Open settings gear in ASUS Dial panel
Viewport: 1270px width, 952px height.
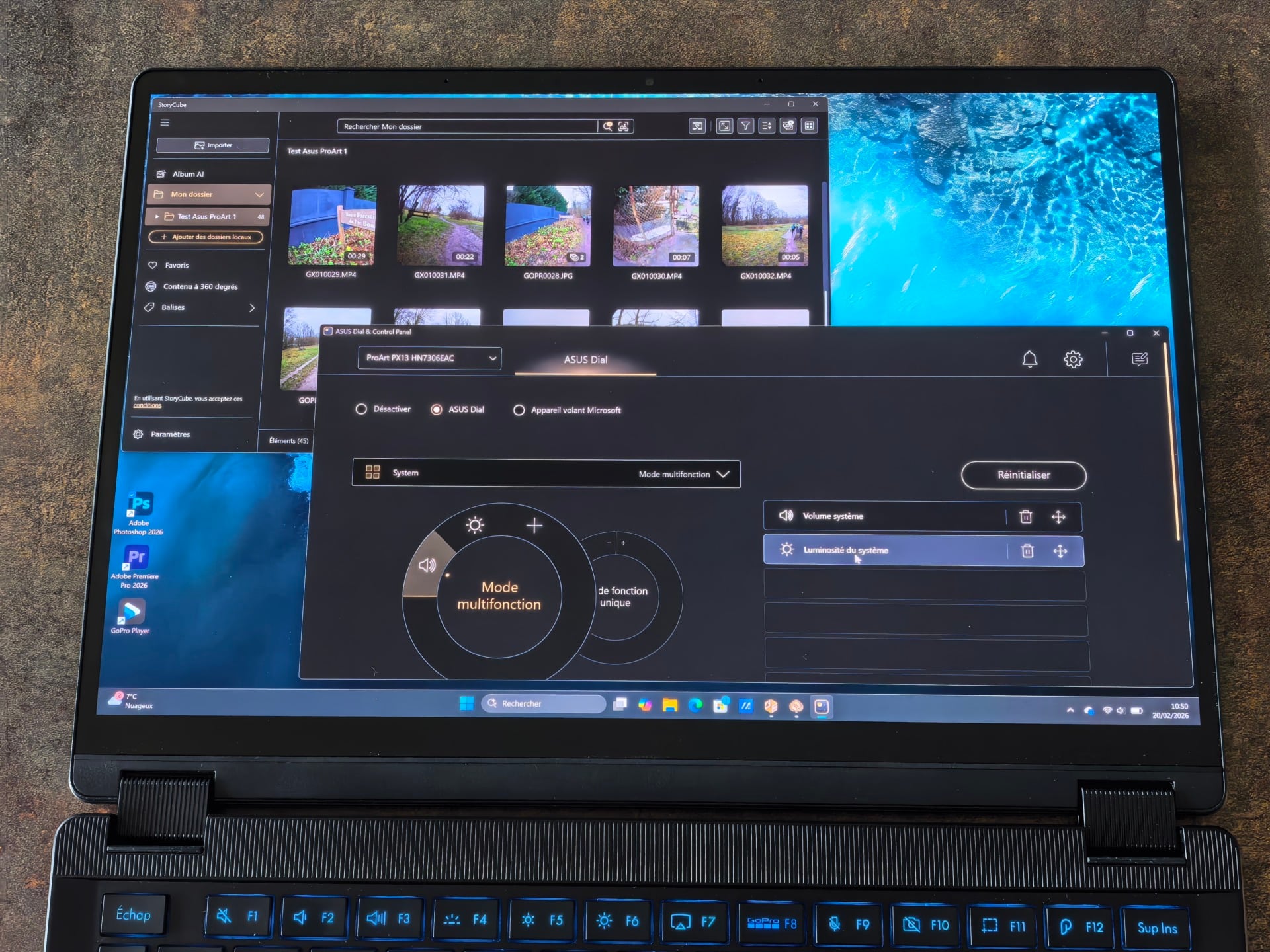coord(1073,359)
